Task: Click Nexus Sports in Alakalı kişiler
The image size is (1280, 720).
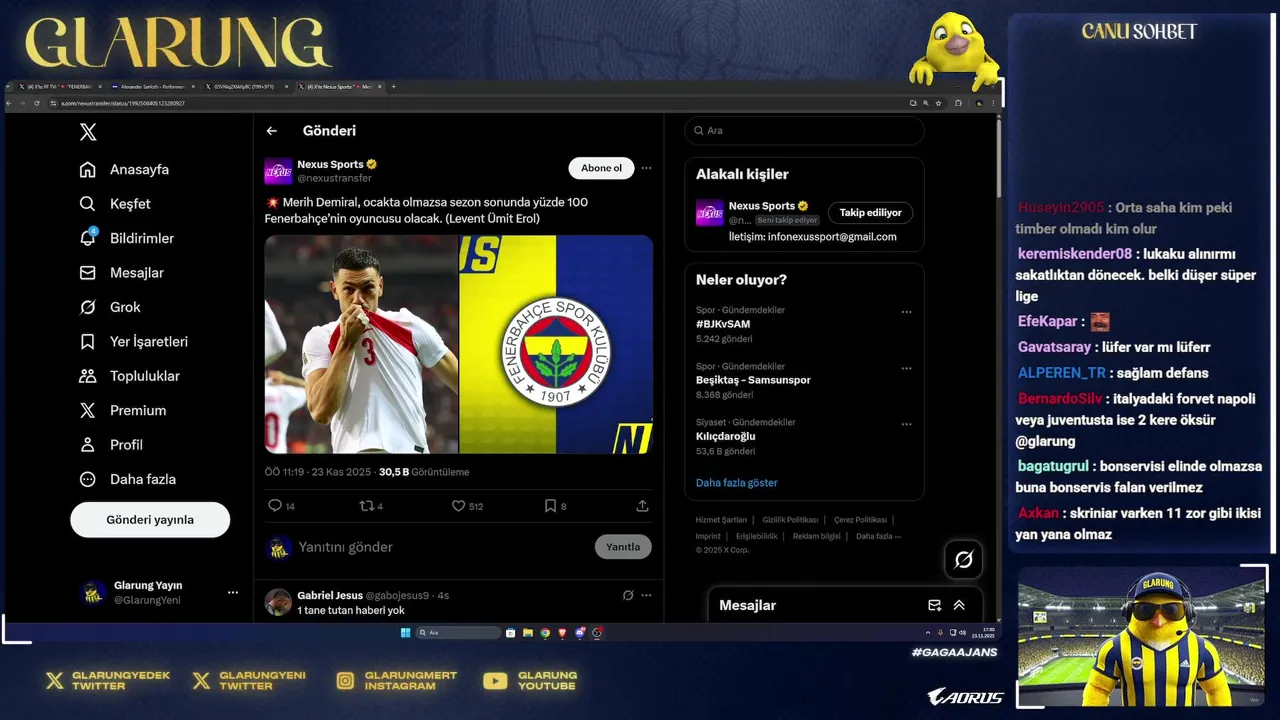Action: 762,206
